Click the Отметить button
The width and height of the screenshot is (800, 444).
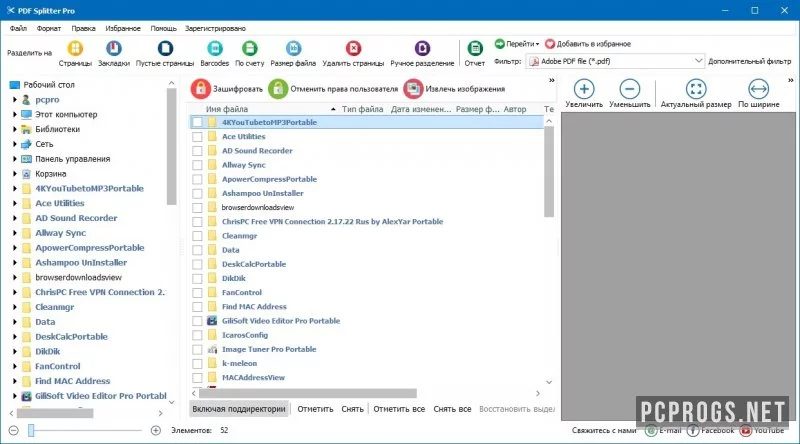(x=315, y=409)
